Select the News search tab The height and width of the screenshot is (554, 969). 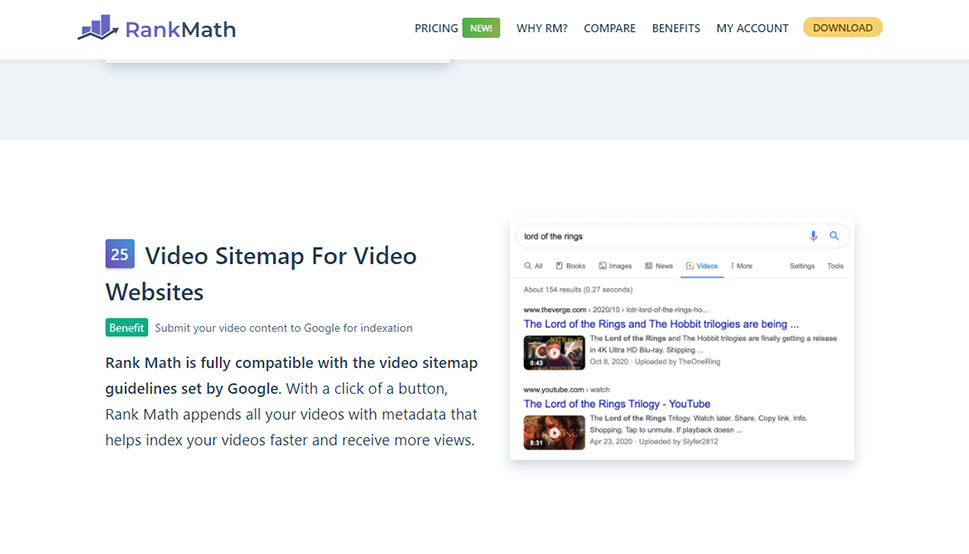(659, 266)
